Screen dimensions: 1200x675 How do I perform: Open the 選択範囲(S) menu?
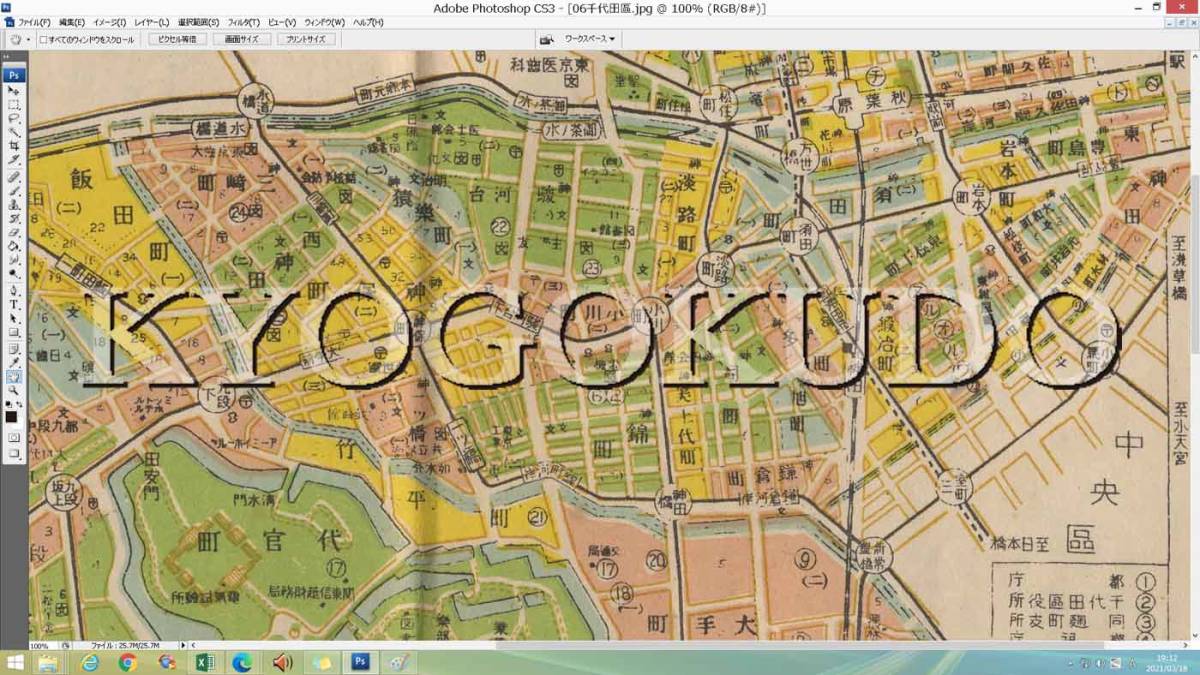(x=199, y=22)
